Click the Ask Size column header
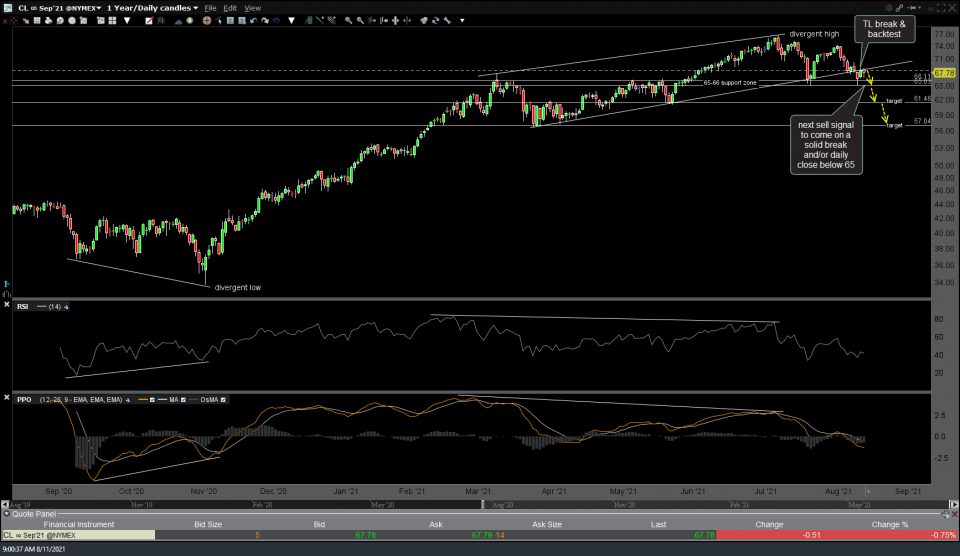The image size is (960, 556). pyautogui.click(x=547, y=525)
